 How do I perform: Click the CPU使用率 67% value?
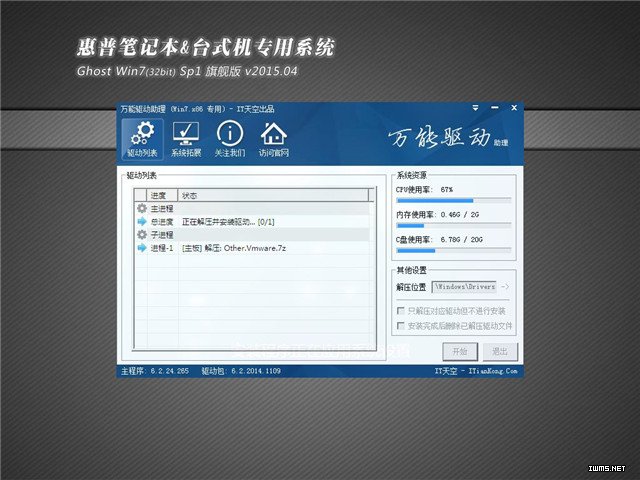[x=447, y=190]
